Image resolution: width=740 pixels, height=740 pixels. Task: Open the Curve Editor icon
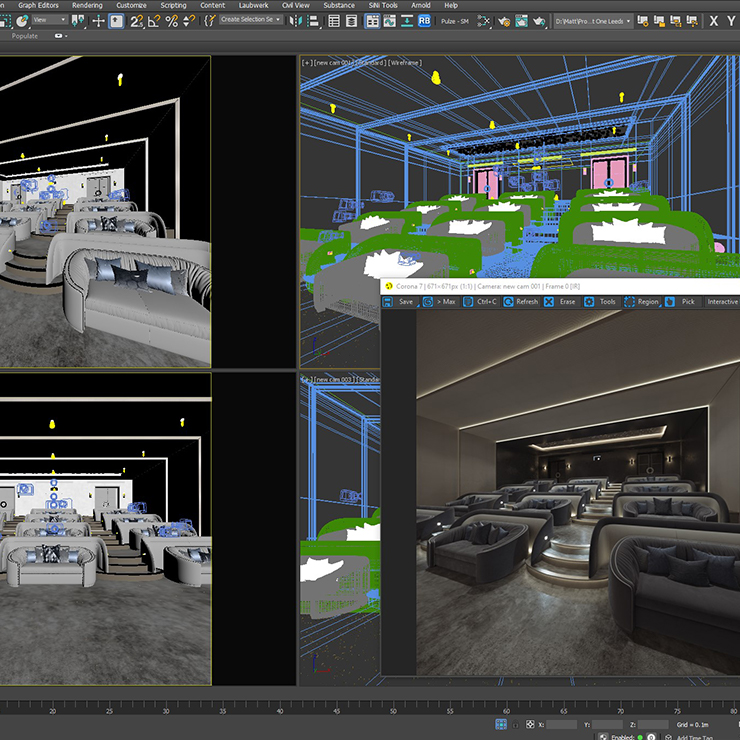(389, 21)
